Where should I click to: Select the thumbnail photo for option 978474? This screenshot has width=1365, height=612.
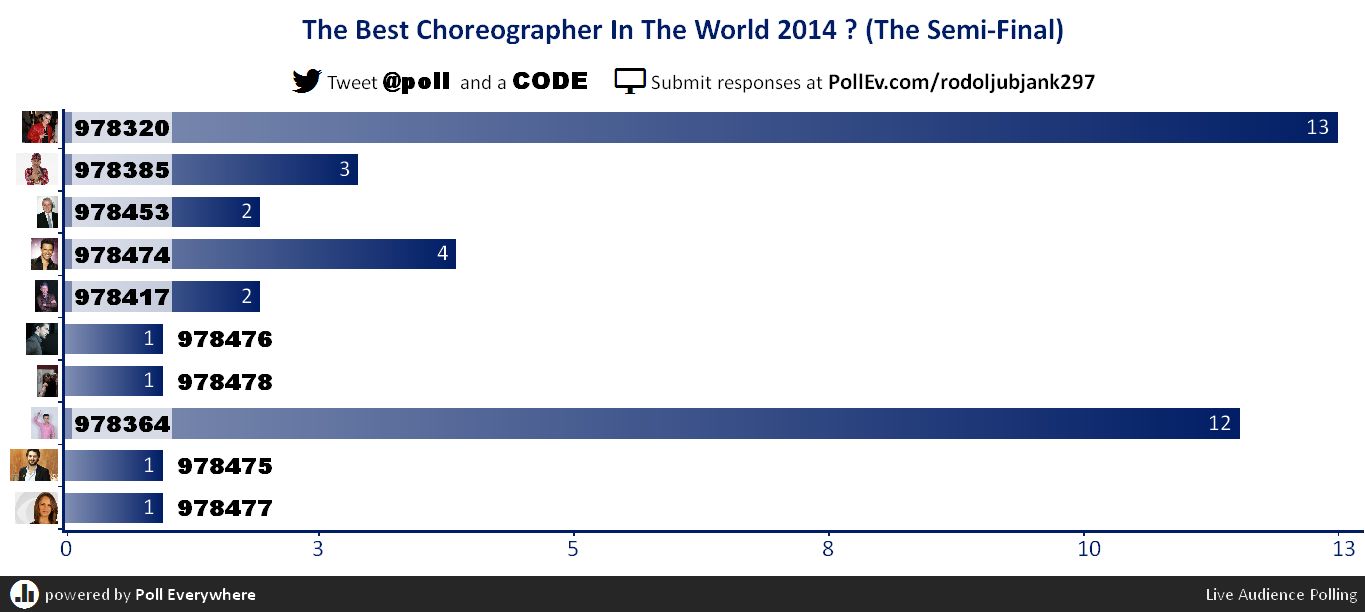tap(44, 254)
